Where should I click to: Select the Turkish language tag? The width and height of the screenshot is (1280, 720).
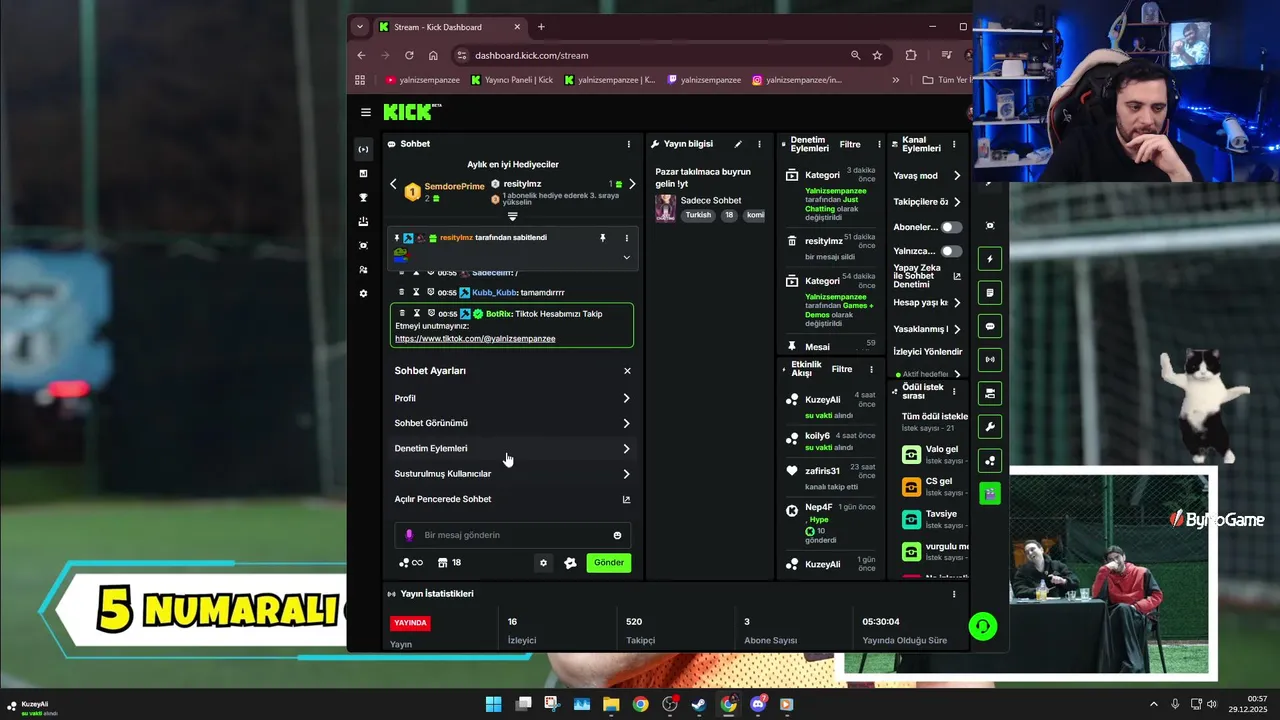click(698, 215)
